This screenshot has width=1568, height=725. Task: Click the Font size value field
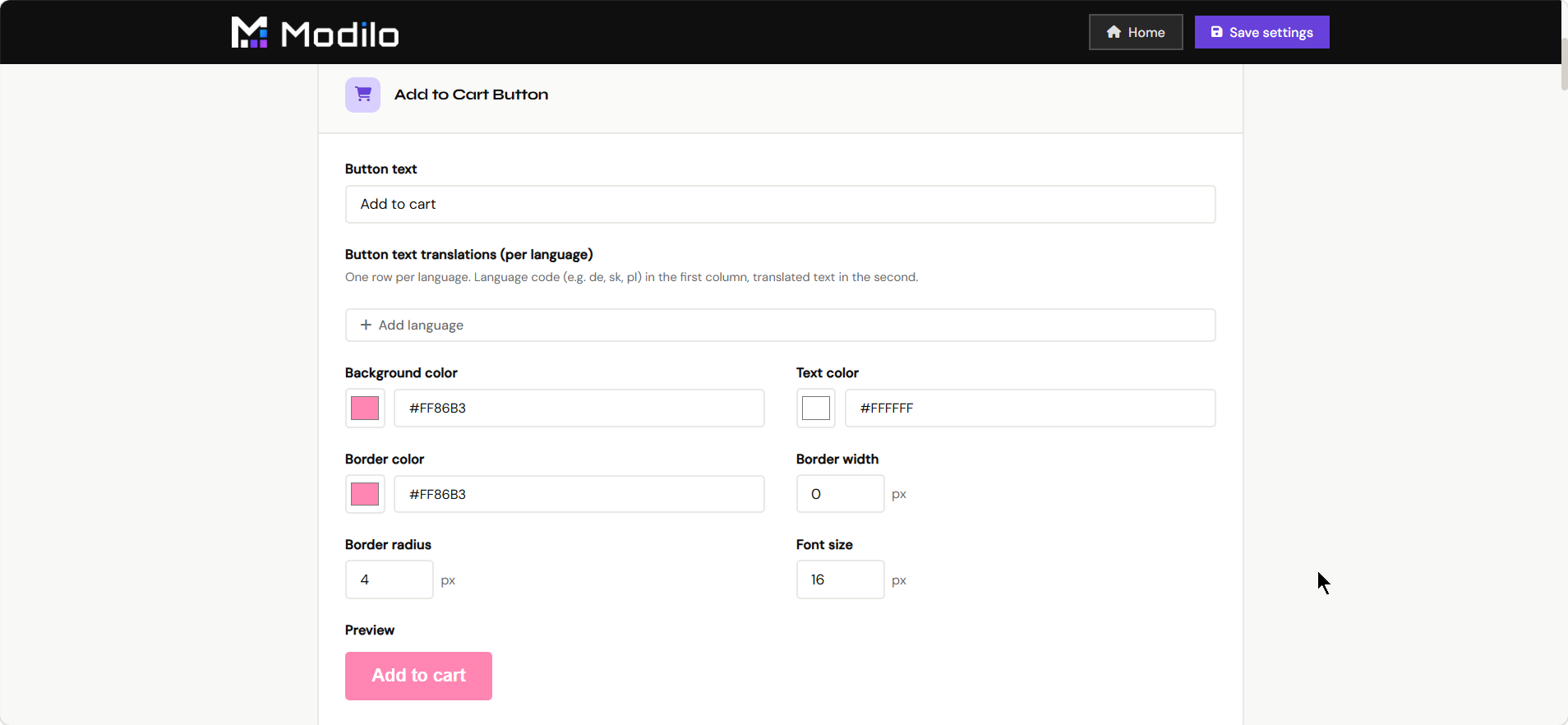pyautogui.click(x=840, y=580)
